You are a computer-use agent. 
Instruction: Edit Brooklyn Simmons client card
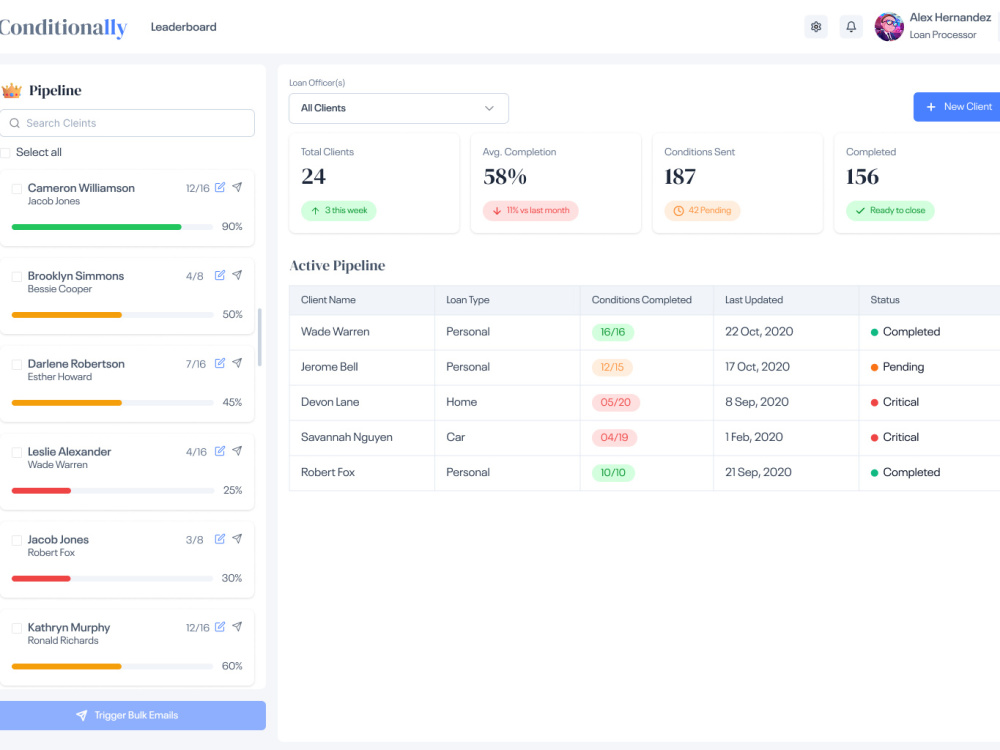coord(220,276)
